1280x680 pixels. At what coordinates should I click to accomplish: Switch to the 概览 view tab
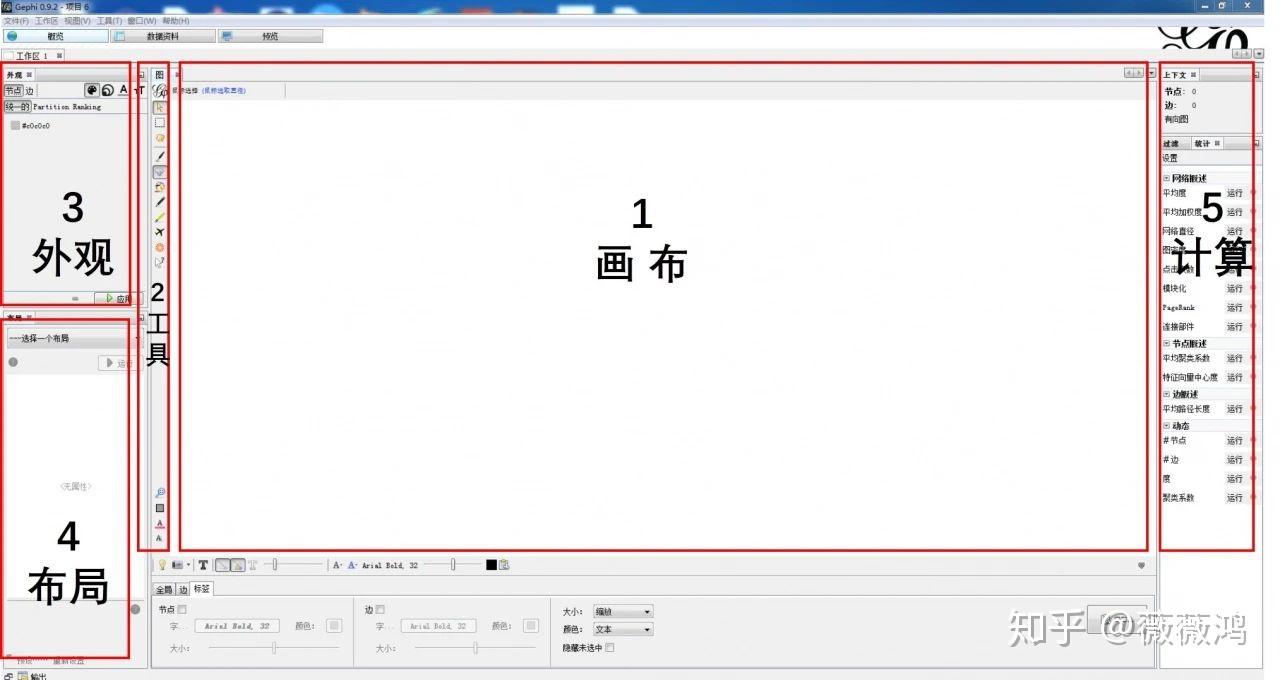54,36
